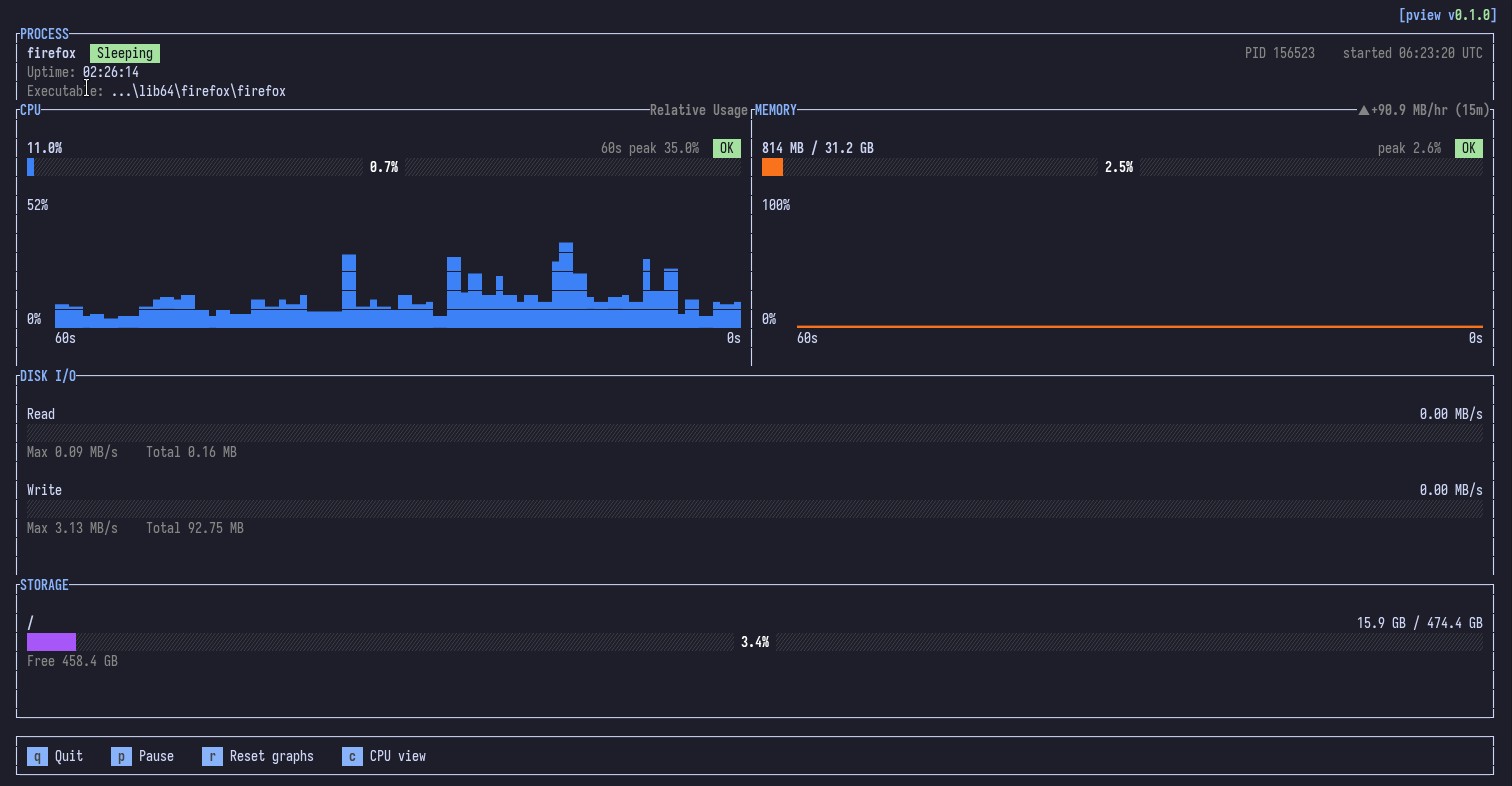Click the CPU history bar graph
Image resolution: width=1512 pixels, height=786 pixels.
coord(398,285)
